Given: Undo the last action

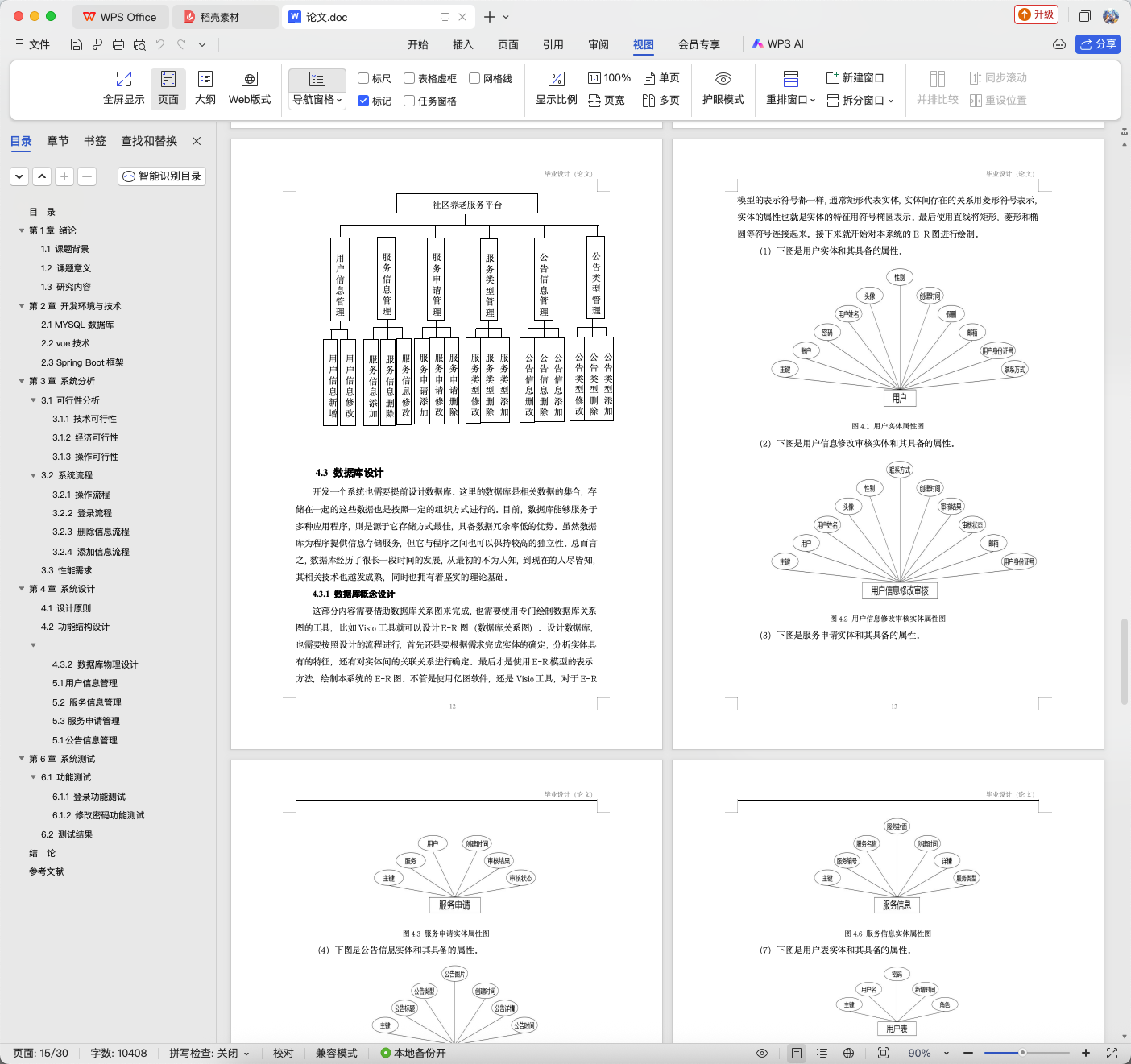Looking at the screenshot, I should click(160, 44).
